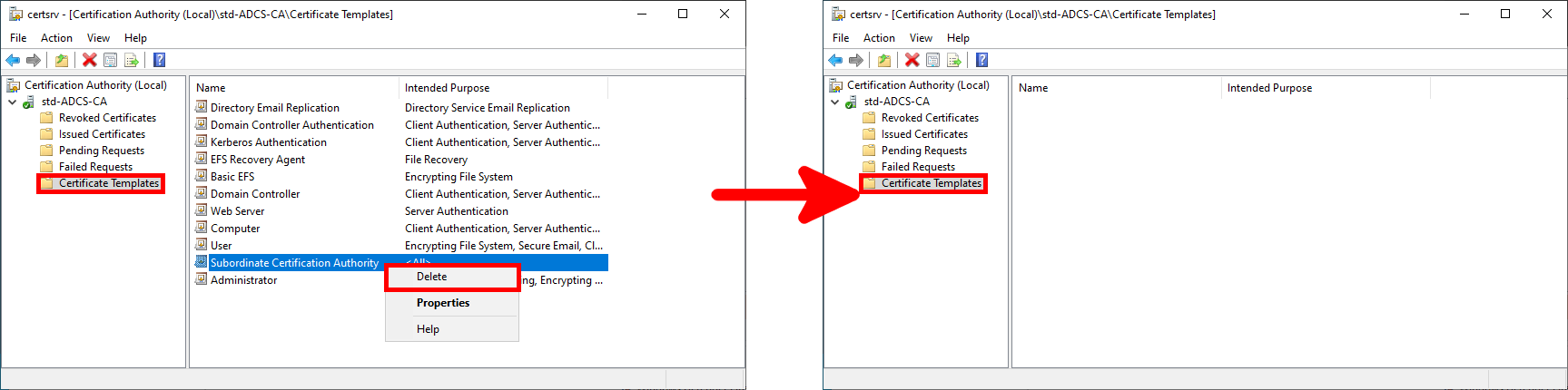Click the template icon next to Computer
Screen dimensions: 1568x390
pos(202,228)
